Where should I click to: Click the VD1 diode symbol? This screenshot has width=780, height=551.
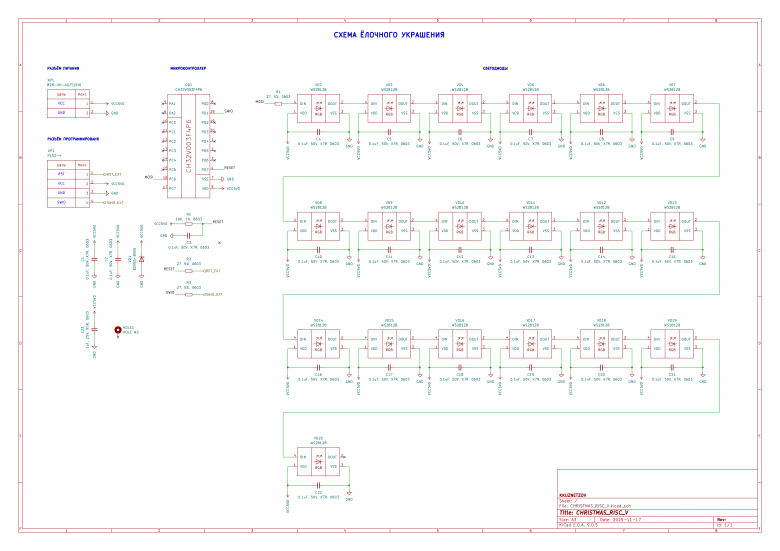140,258
